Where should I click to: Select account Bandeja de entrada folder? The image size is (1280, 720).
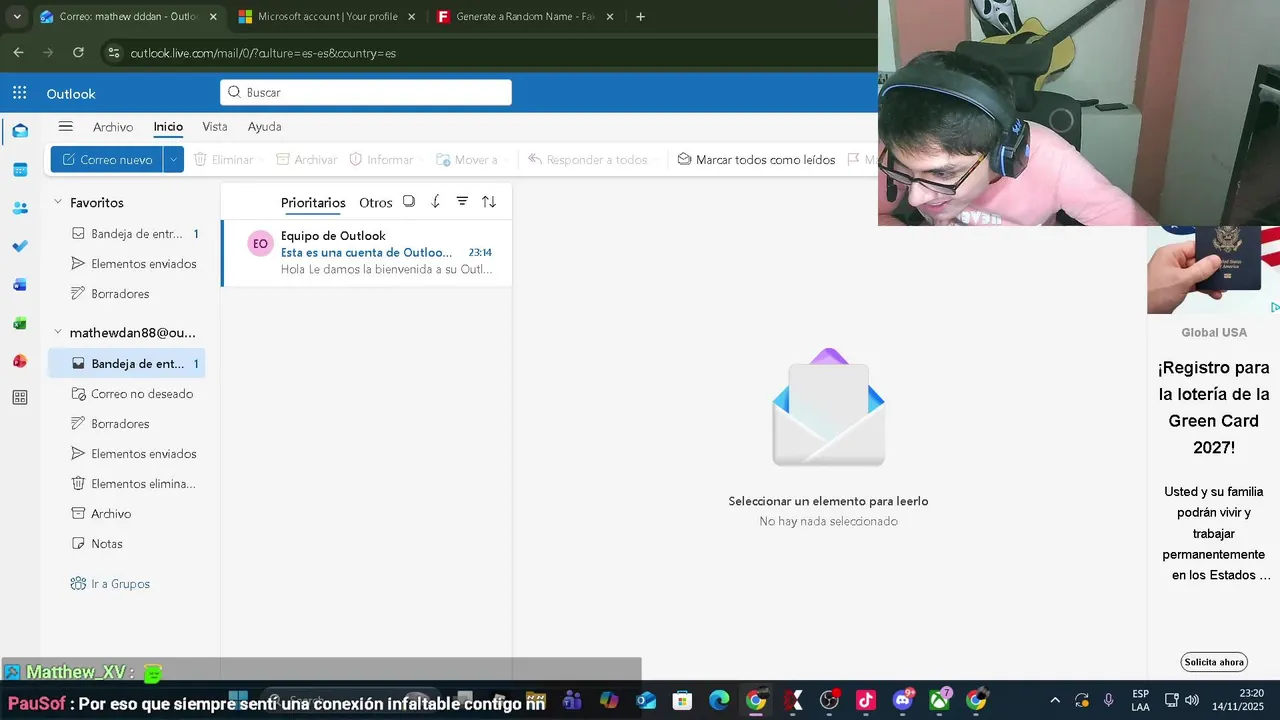point(127,364)
